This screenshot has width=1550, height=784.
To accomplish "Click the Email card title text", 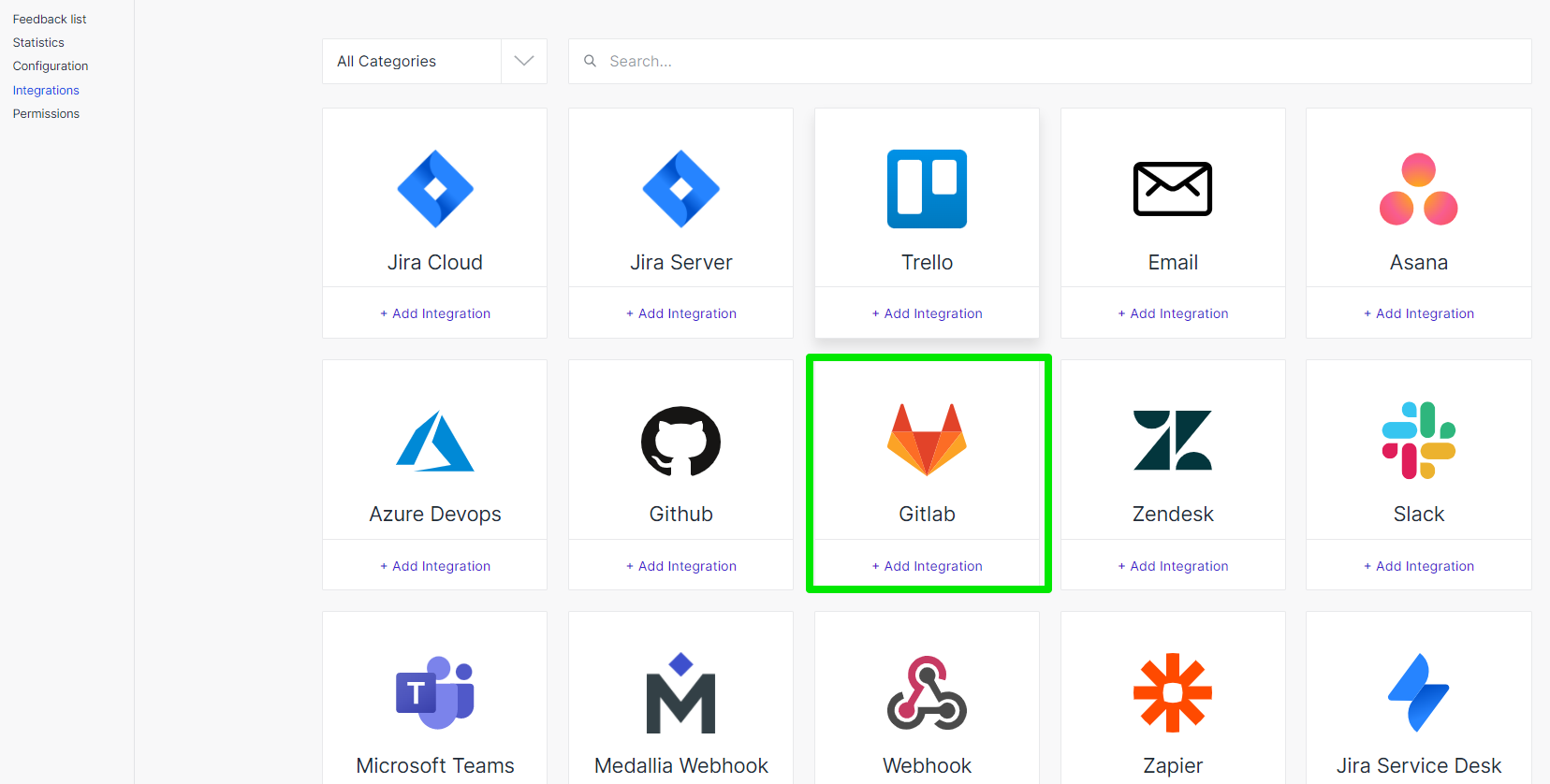I will (x=1173, y=262).
